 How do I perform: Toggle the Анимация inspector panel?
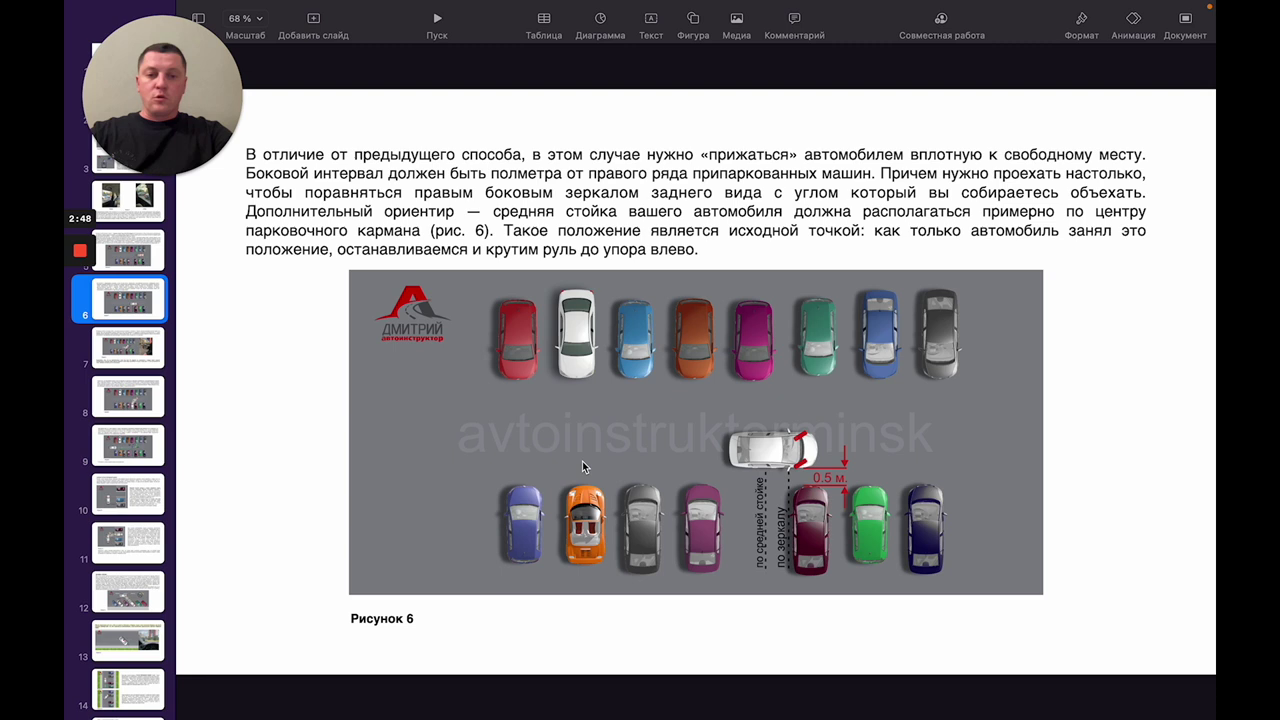(x=1133, y=18)
